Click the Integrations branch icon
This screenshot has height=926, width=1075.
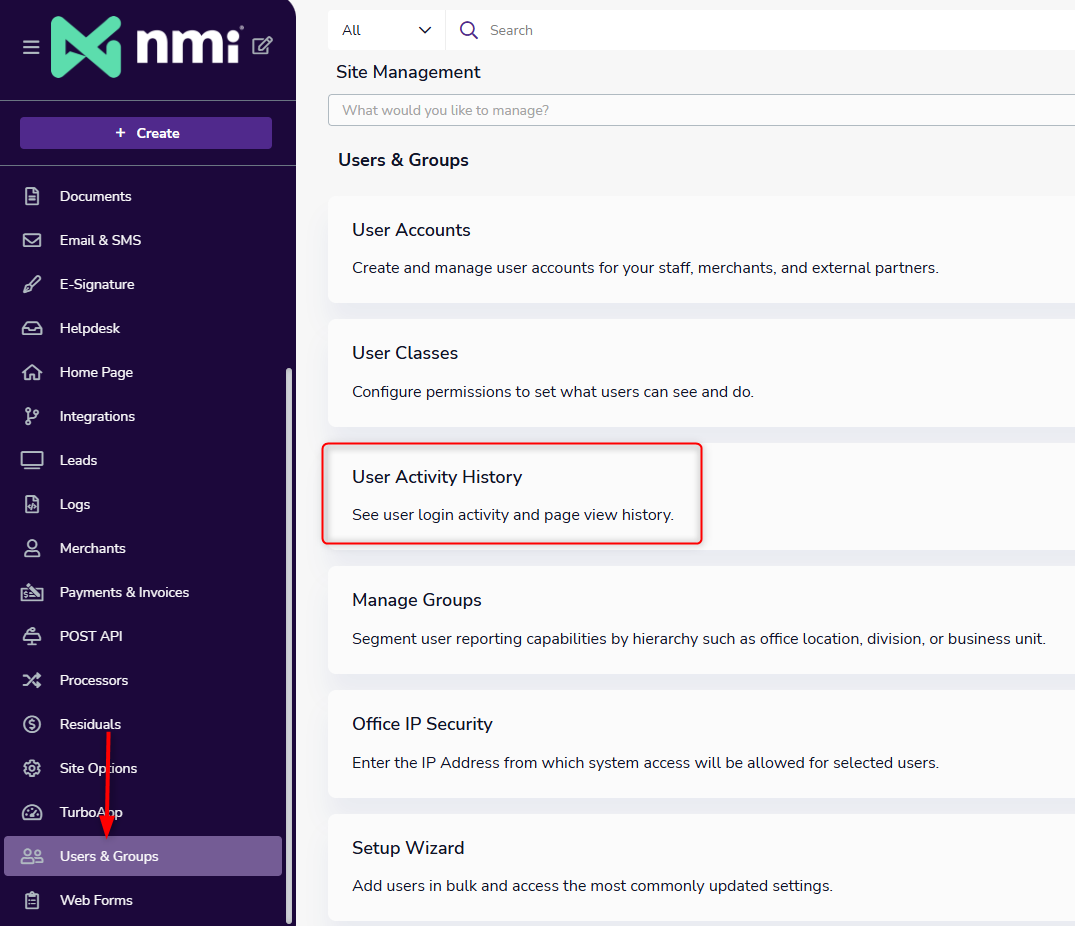coord(32,416)
